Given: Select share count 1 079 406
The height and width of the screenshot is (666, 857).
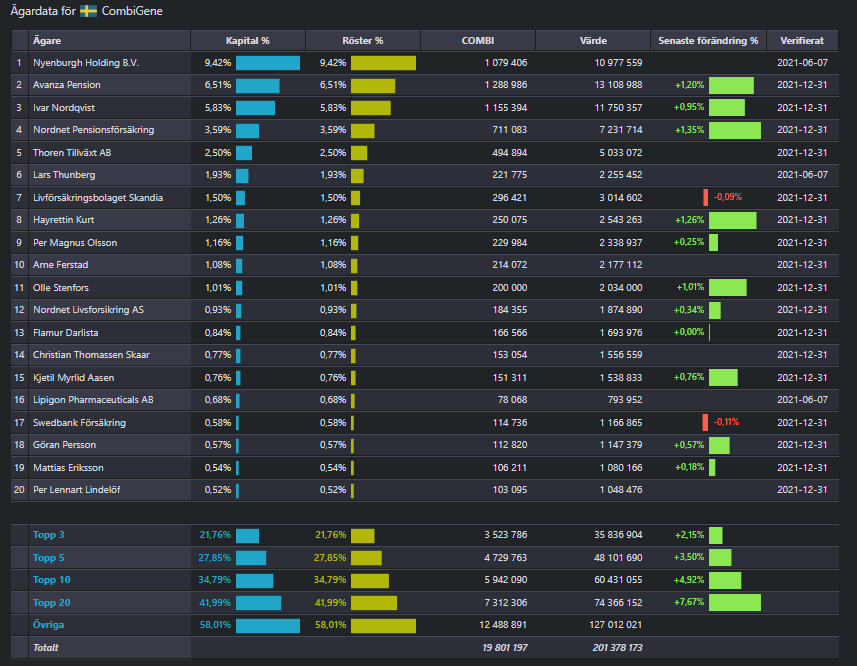Looking at the screenshot, I should pos(506,63).
